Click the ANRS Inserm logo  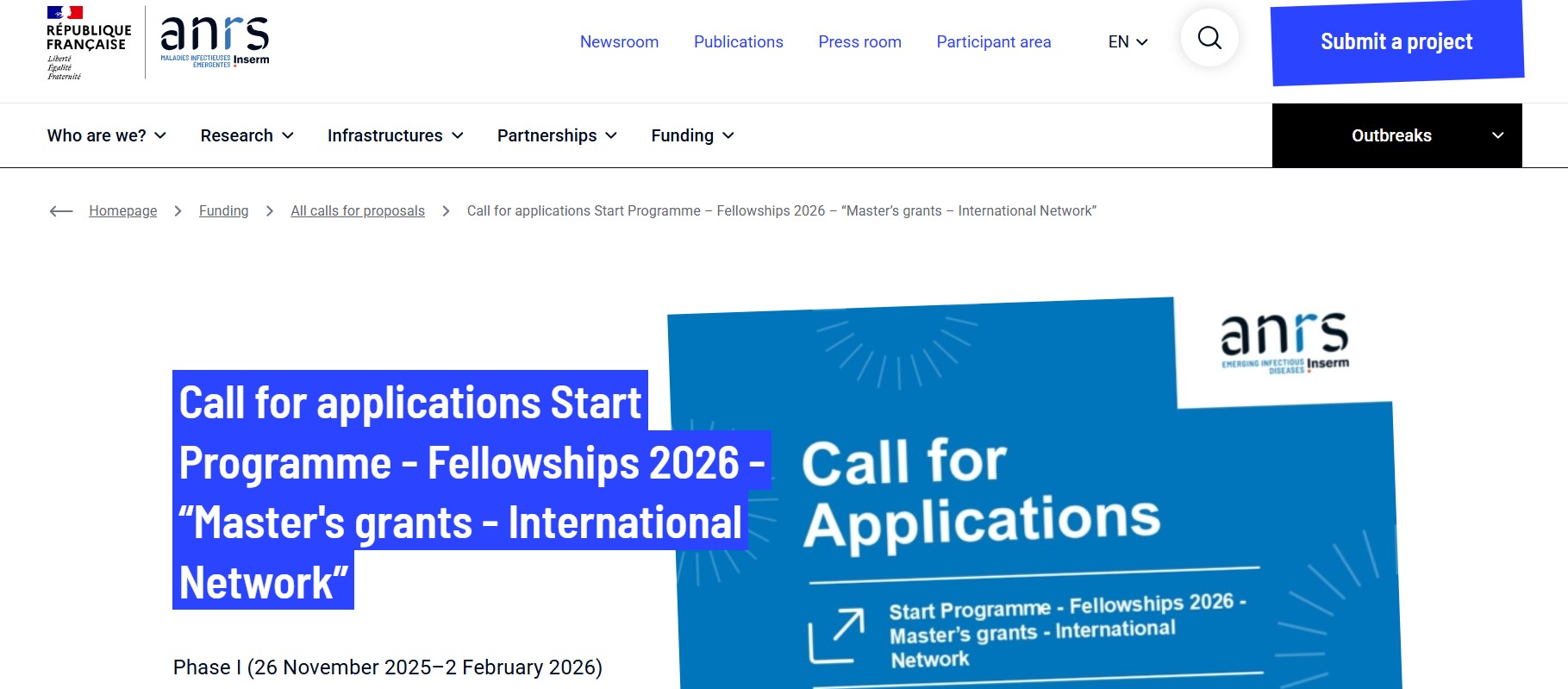click(x=214, y=40)
